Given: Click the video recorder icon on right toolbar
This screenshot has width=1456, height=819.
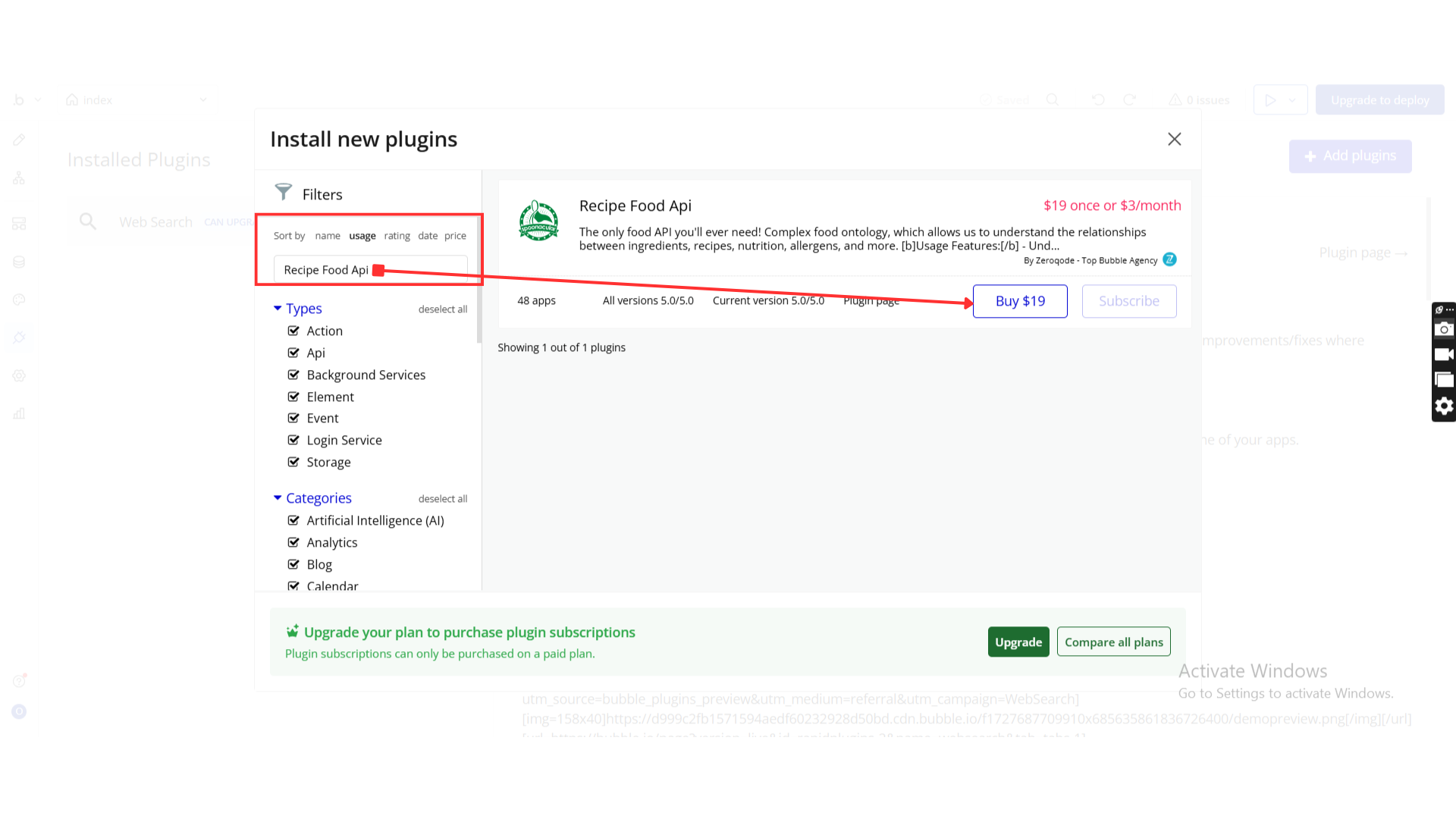Looking at the screenshot, I should click(x=1444, y=355).
